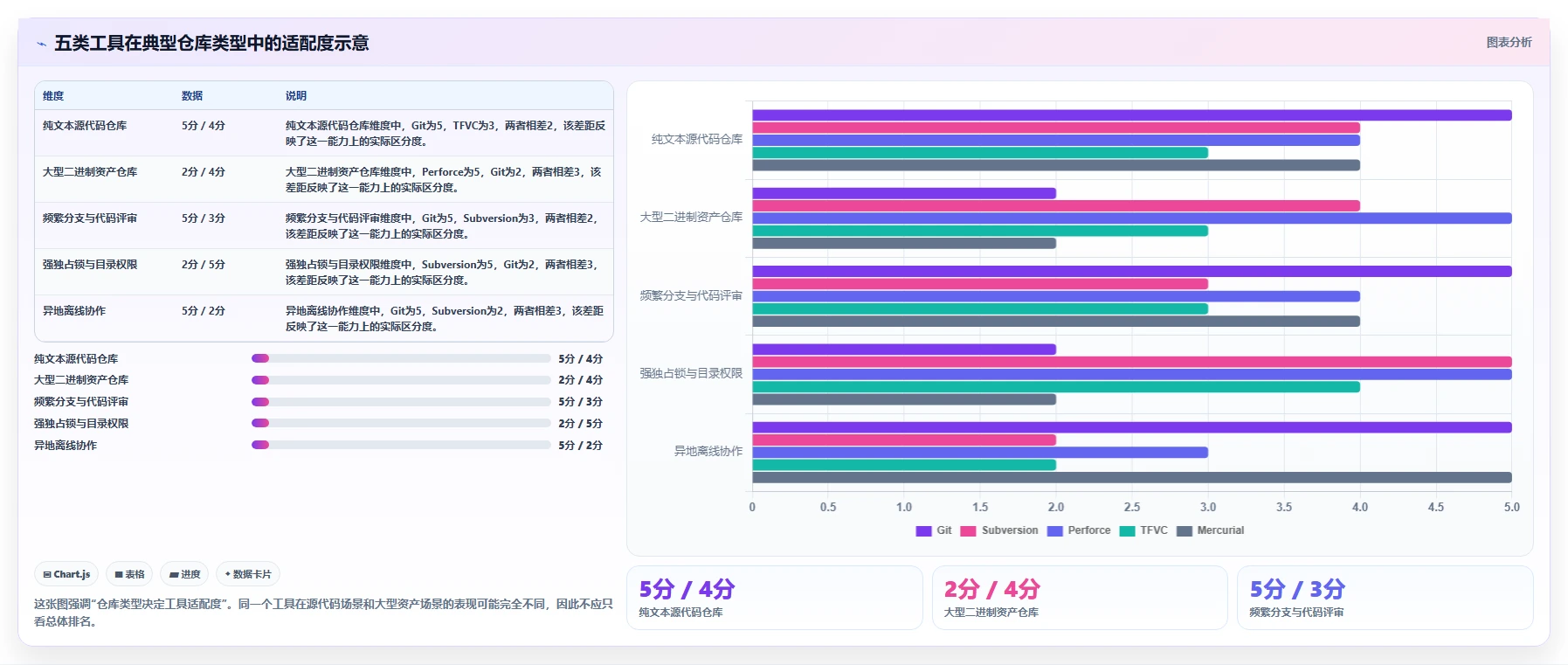Click the 维度 column header
Screen dimensions: 1568x665
click(53, 96)
